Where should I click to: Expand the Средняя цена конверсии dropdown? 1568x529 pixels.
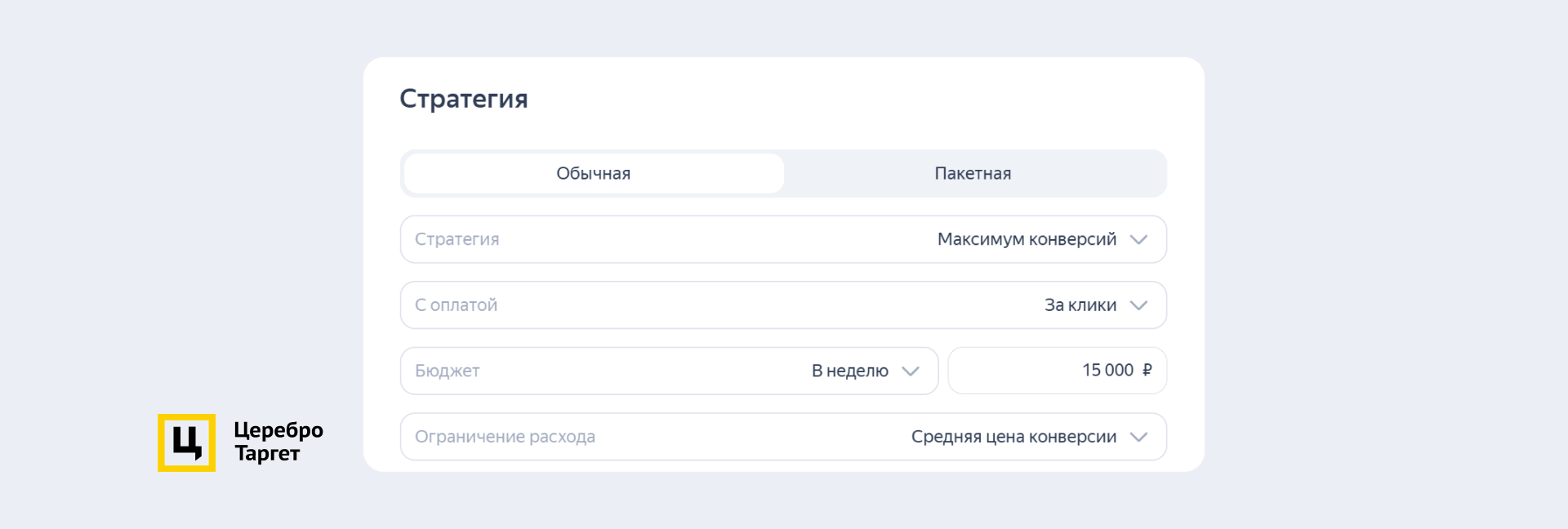1013,437
